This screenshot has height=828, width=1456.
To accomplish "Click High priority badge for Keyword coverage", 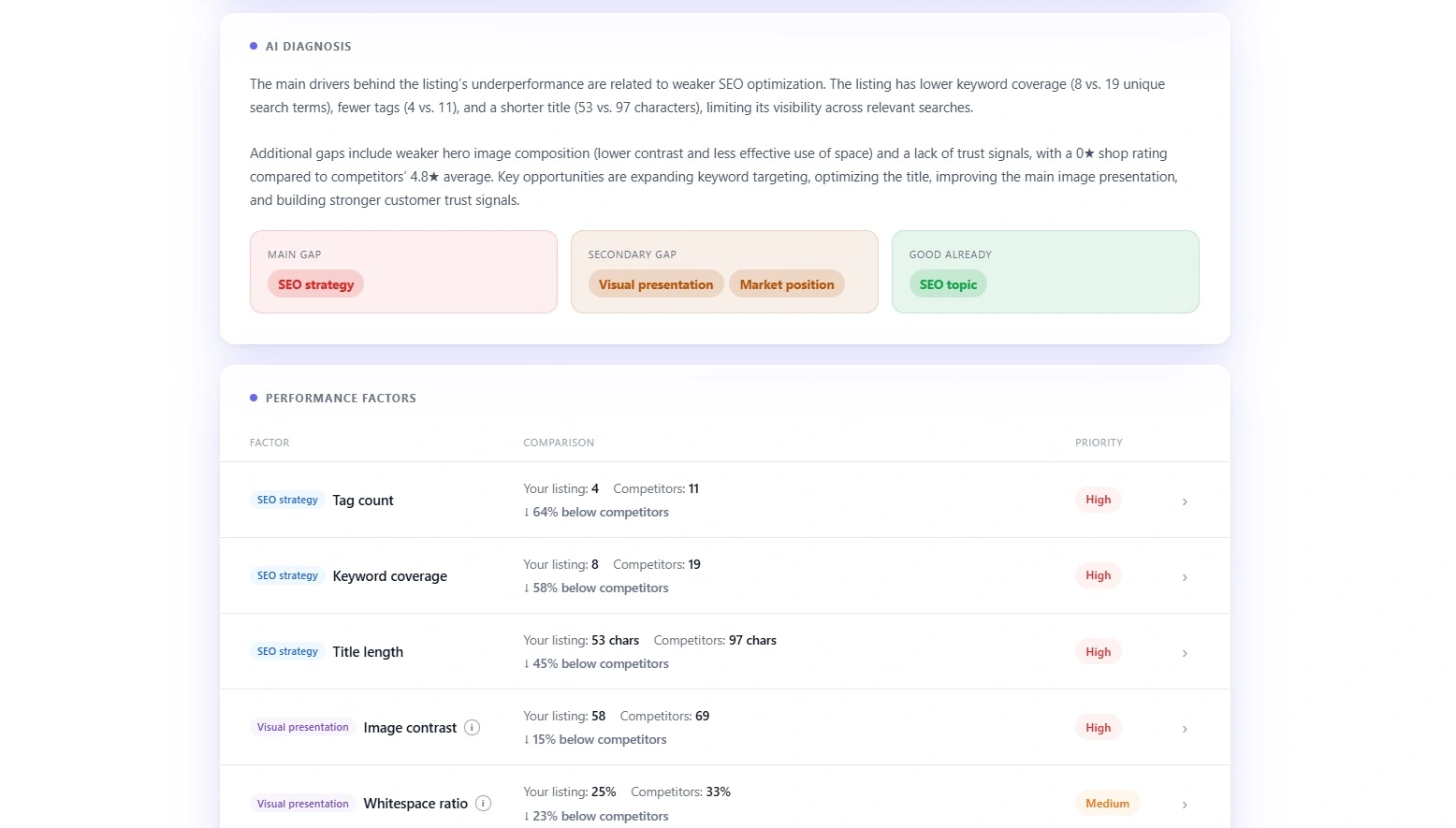I will click(1098, 575).
